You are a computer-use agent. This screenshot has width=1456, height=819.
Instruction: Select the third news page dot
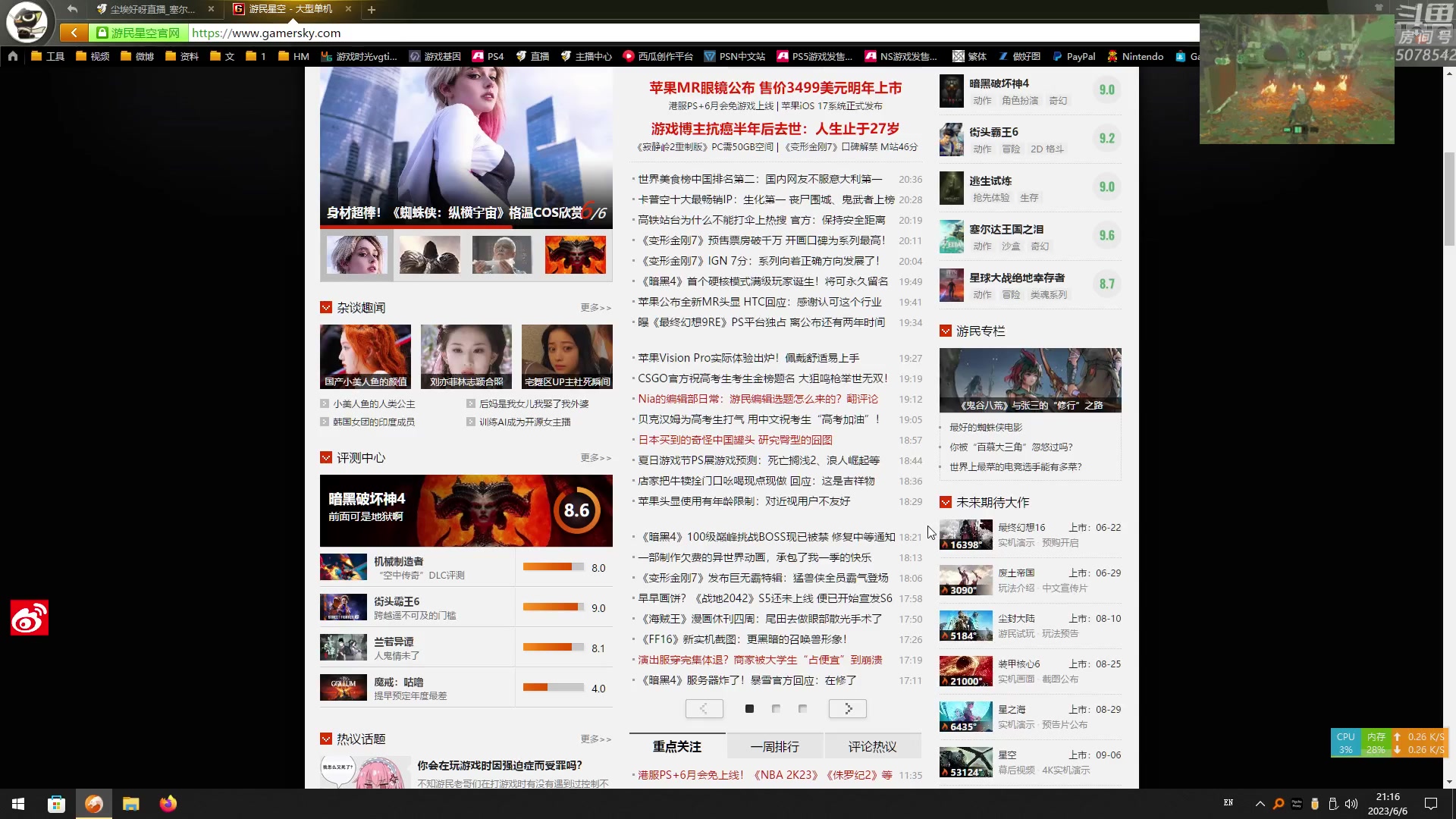pos(802,708)
